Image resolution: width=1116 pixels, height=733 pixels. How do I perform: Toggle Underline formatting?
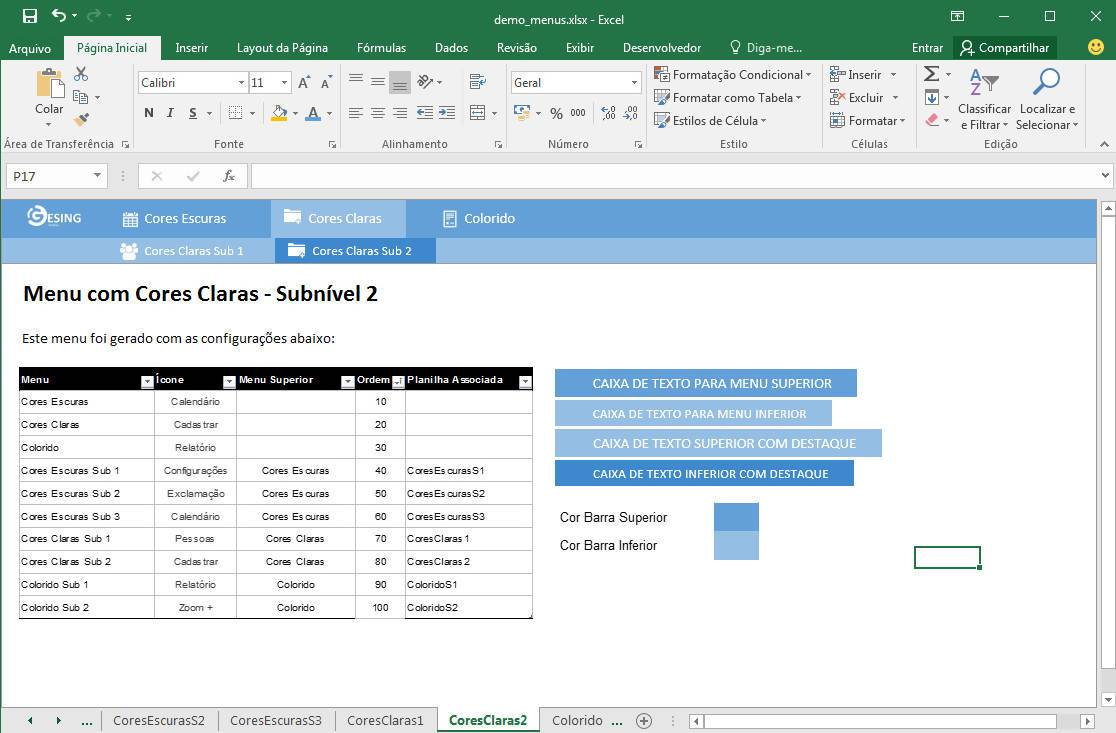[192, 113]
